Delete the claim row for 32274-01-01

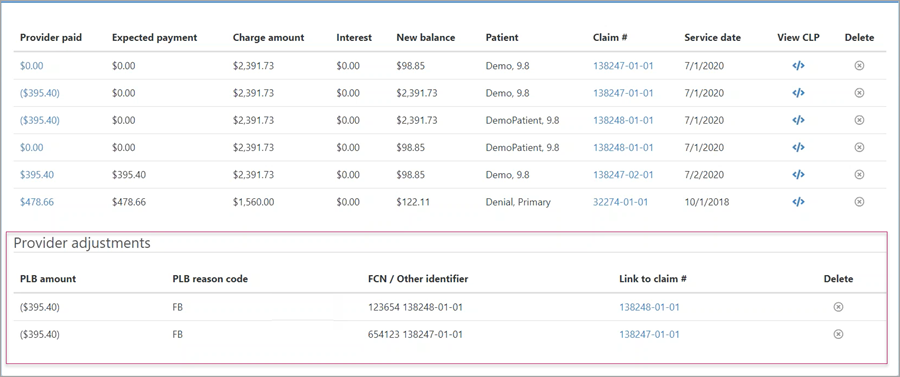859,202
